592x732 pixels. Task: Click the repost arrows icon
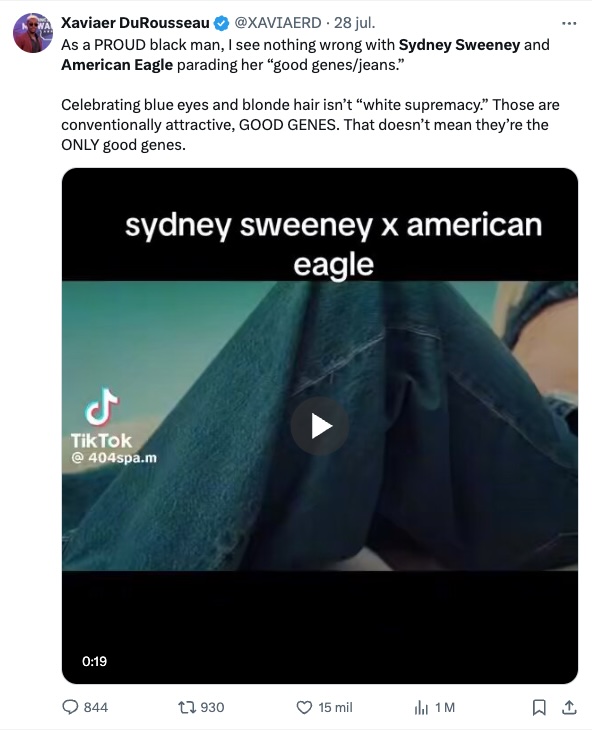point(187,707)
